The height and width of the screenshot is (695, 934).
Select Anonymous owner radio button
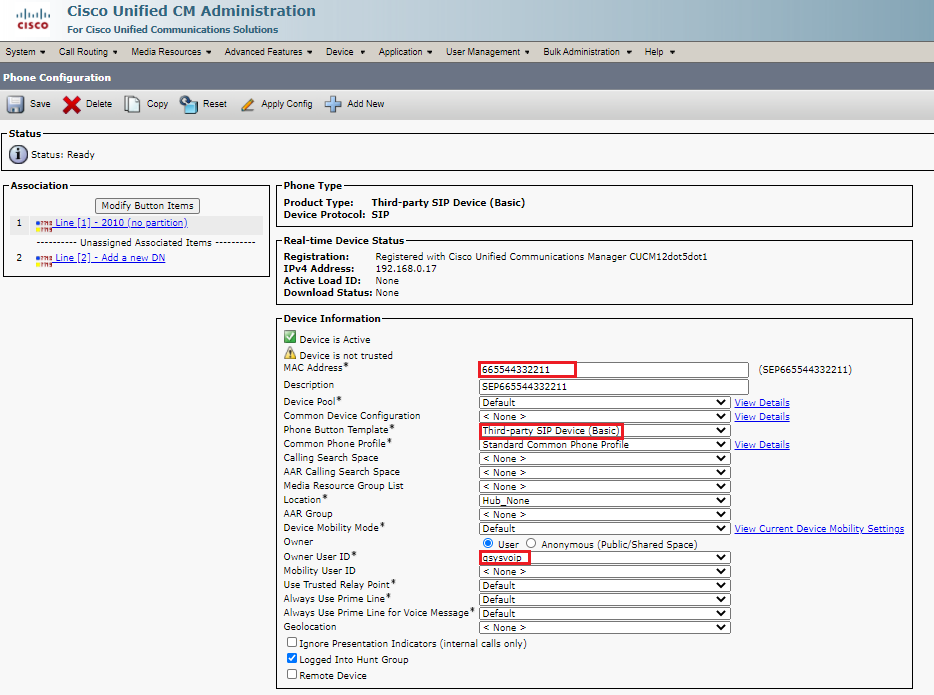point(532,543)
